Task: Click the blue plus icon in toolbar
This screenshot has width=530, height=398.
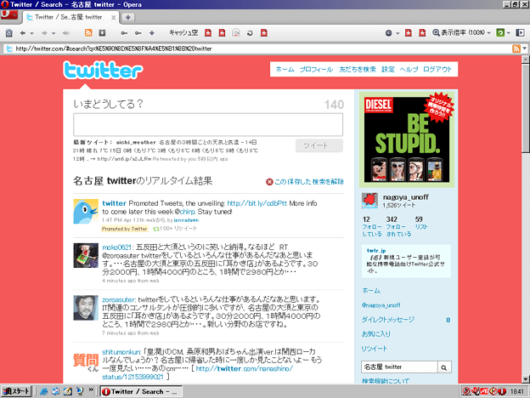Action: 152,33
